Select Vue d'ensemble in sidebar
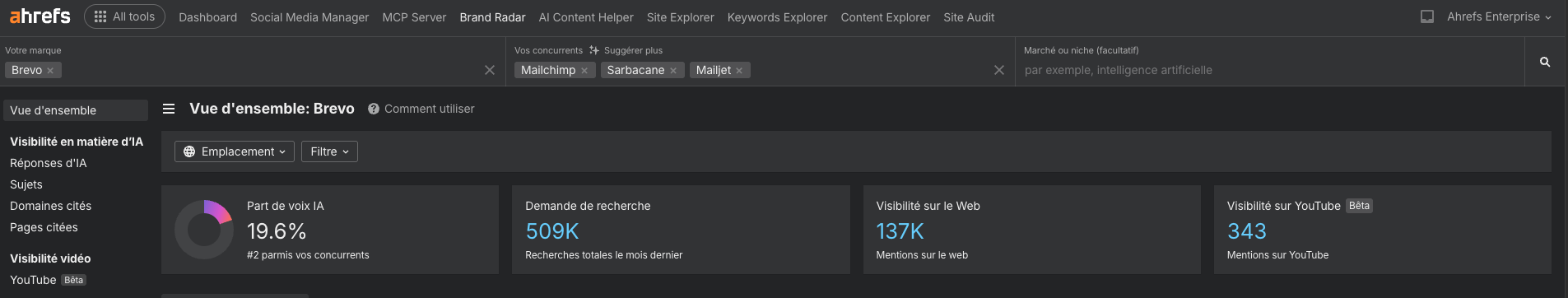Viewport: 1568px width, 298px height. (76, 110)
